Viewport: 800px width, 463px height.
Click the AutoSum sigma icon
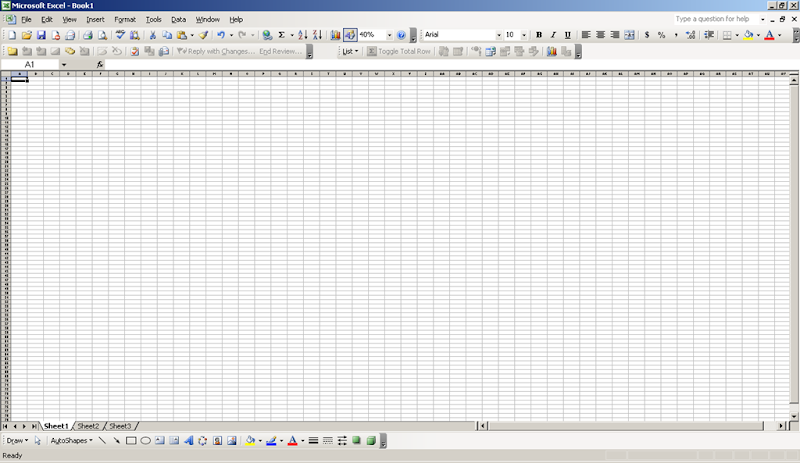point(281,35)
